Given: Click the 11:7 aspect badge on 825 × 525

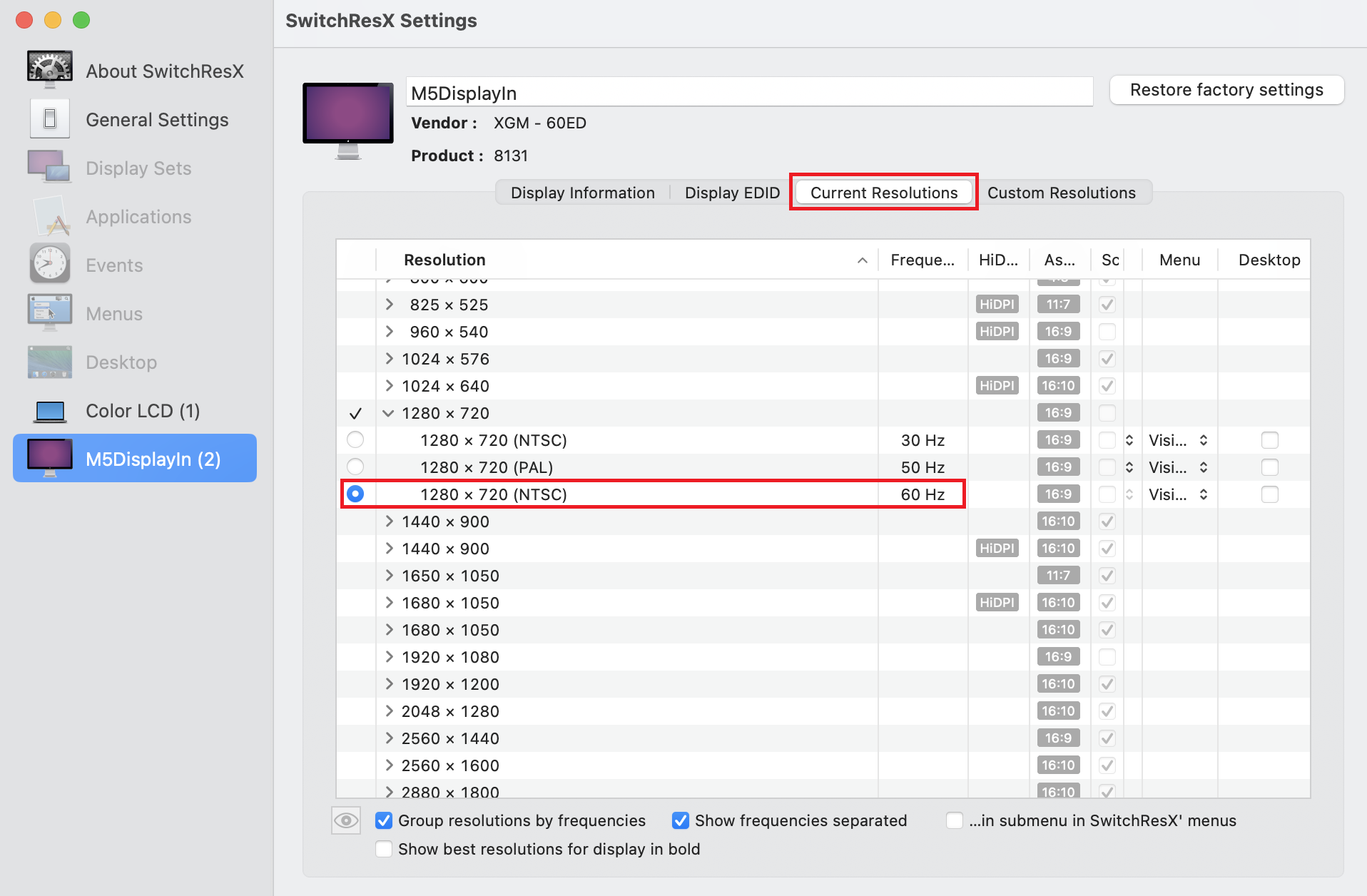Looking at the screenshot, I should coord(1058,305).
